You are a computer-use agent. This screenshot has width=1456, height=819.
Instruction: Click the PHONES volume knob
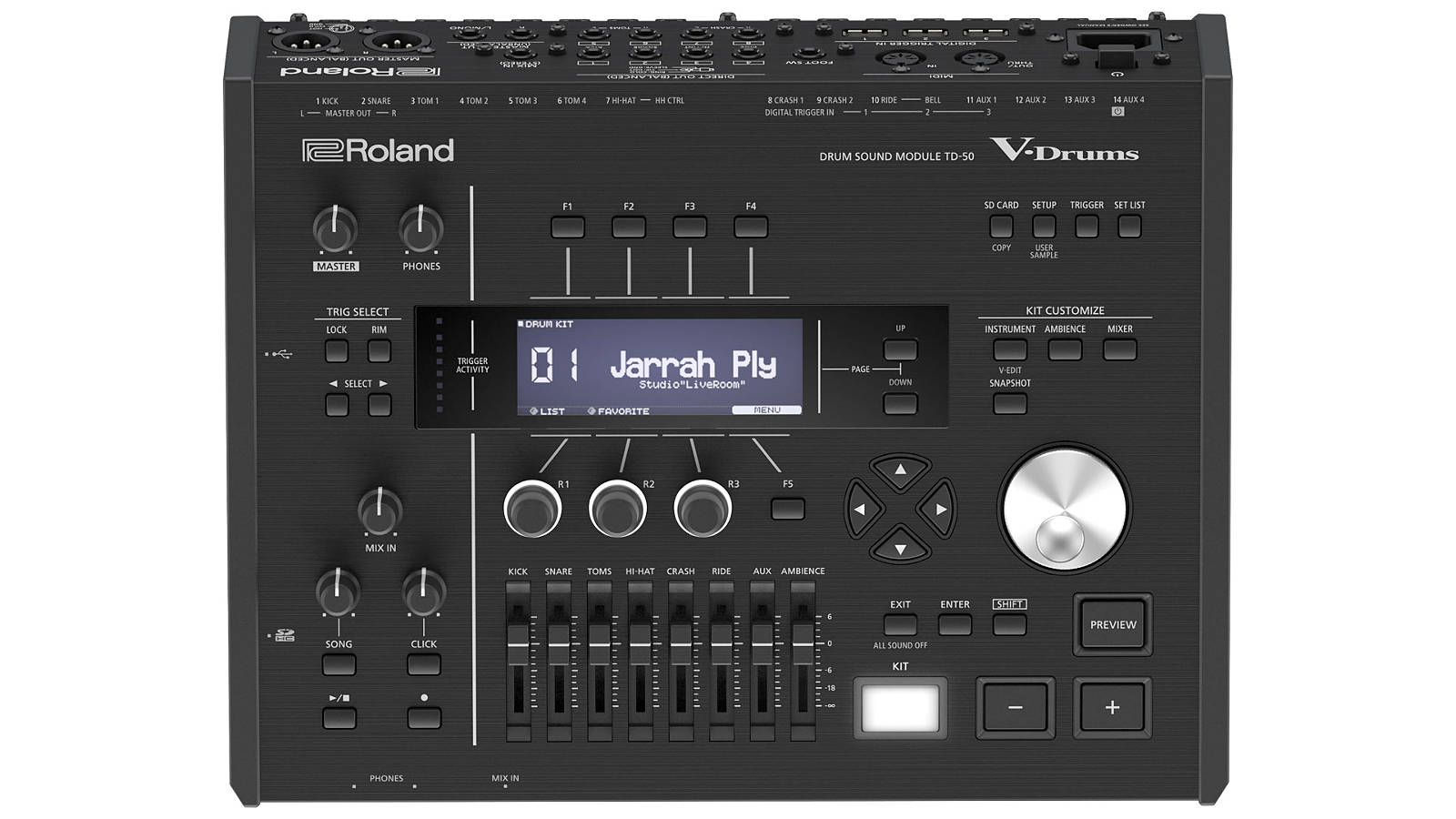click(421, 229)
